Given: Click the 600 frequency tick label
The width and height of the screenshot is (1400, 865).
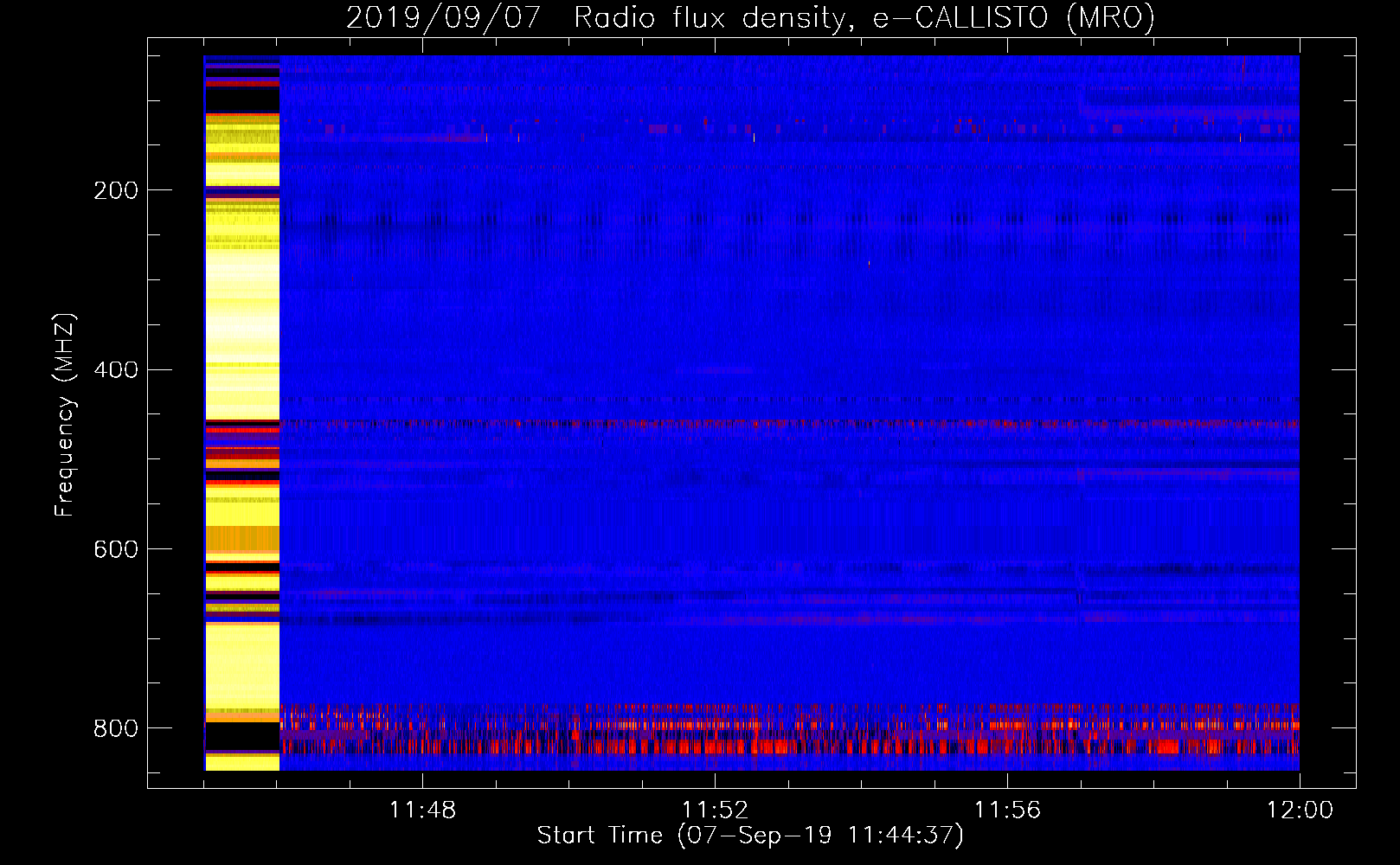Looking at the screenshot, I should (x=116, y=550).
